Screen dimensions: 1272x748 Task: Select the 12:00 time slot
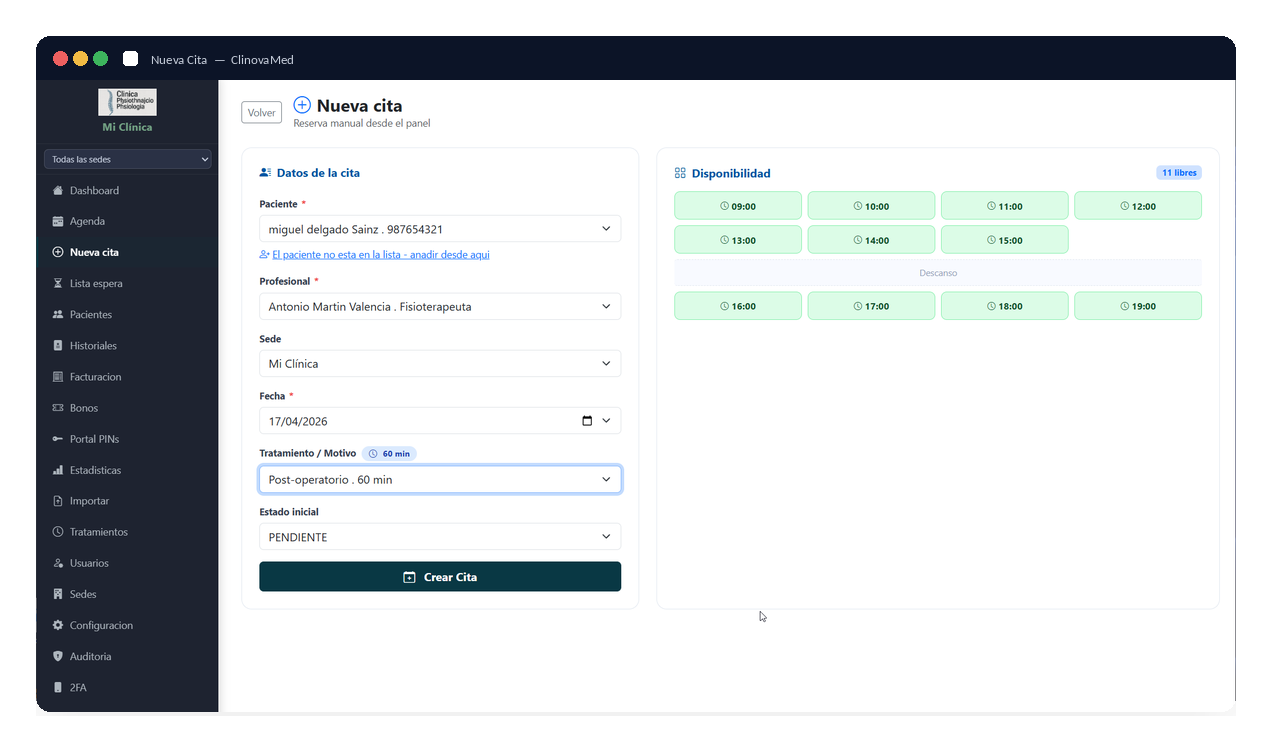click(x=1138, y=206)
